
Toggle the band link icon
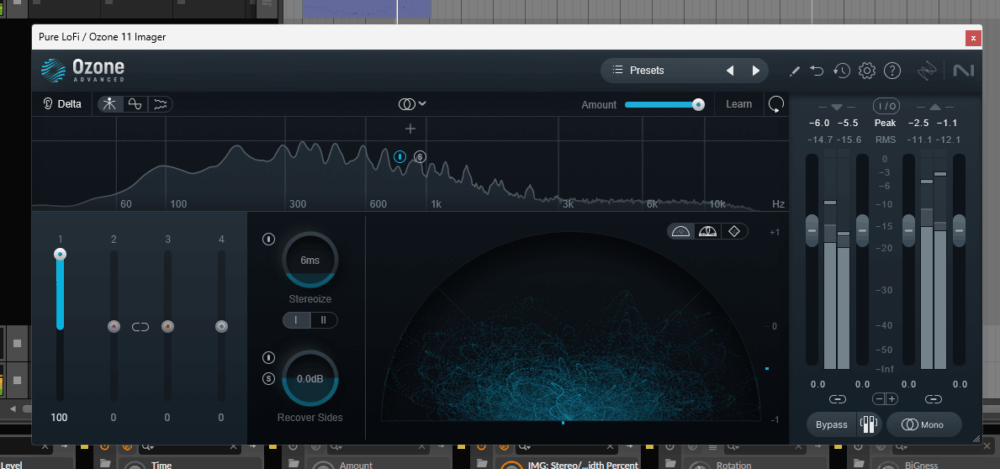[x=140, y=327]
